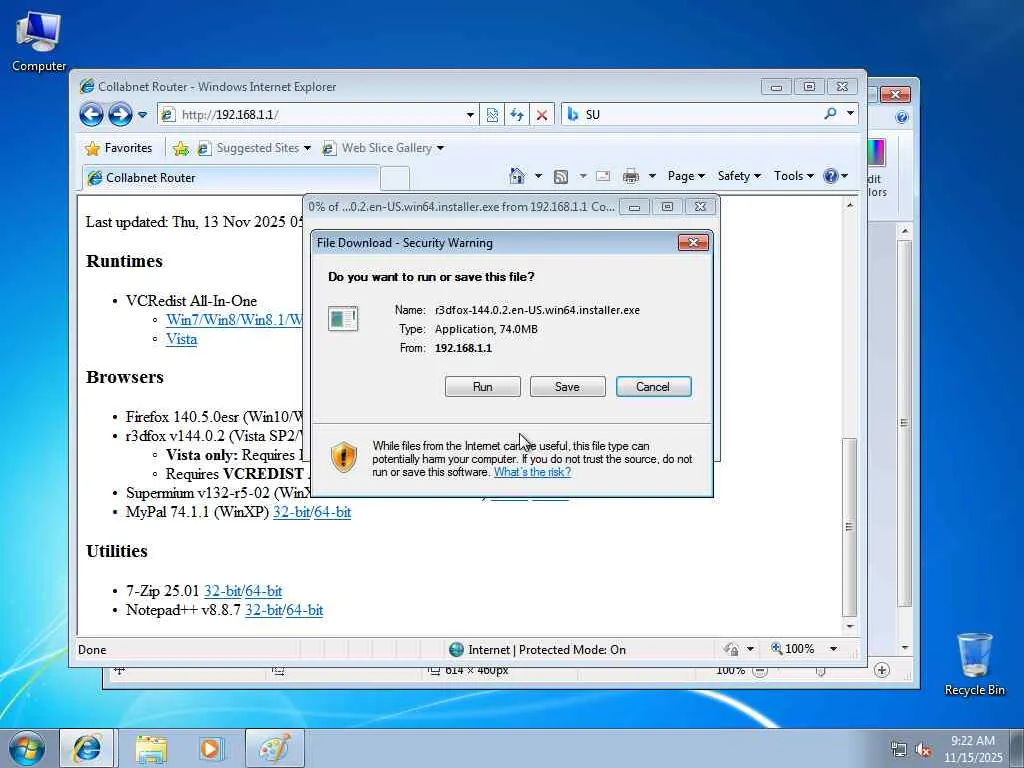Click Cancel in the File Download dialog
Viewport: 1024px width, 768px height.
click(x=654, y=387)
